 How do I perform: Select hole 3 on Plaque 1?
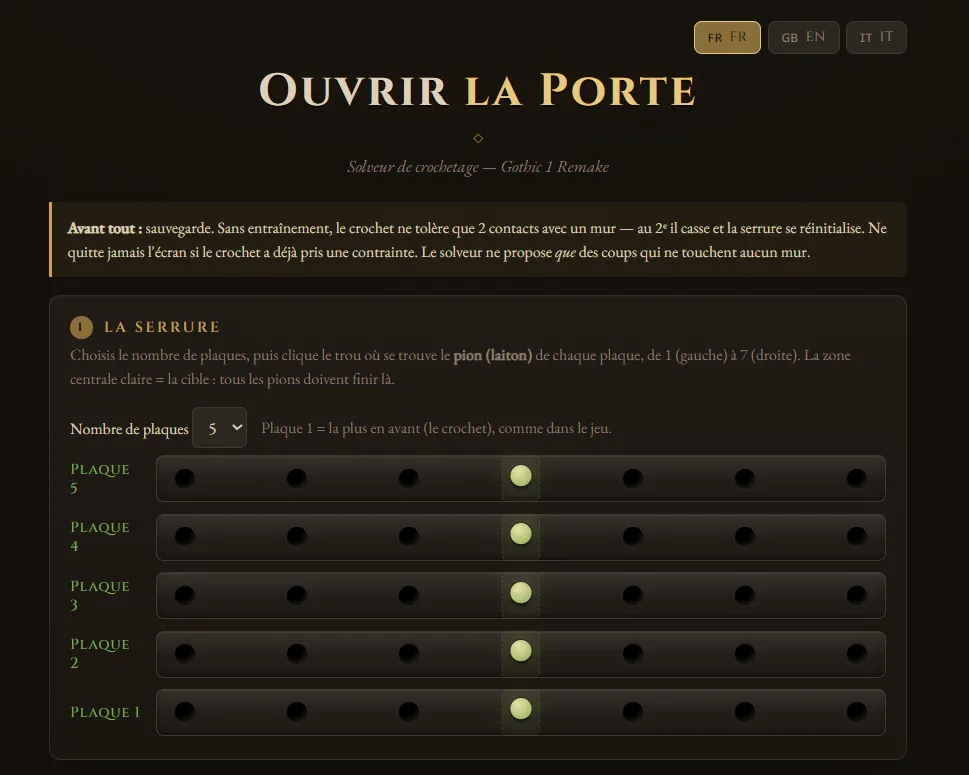pos(408,711)
